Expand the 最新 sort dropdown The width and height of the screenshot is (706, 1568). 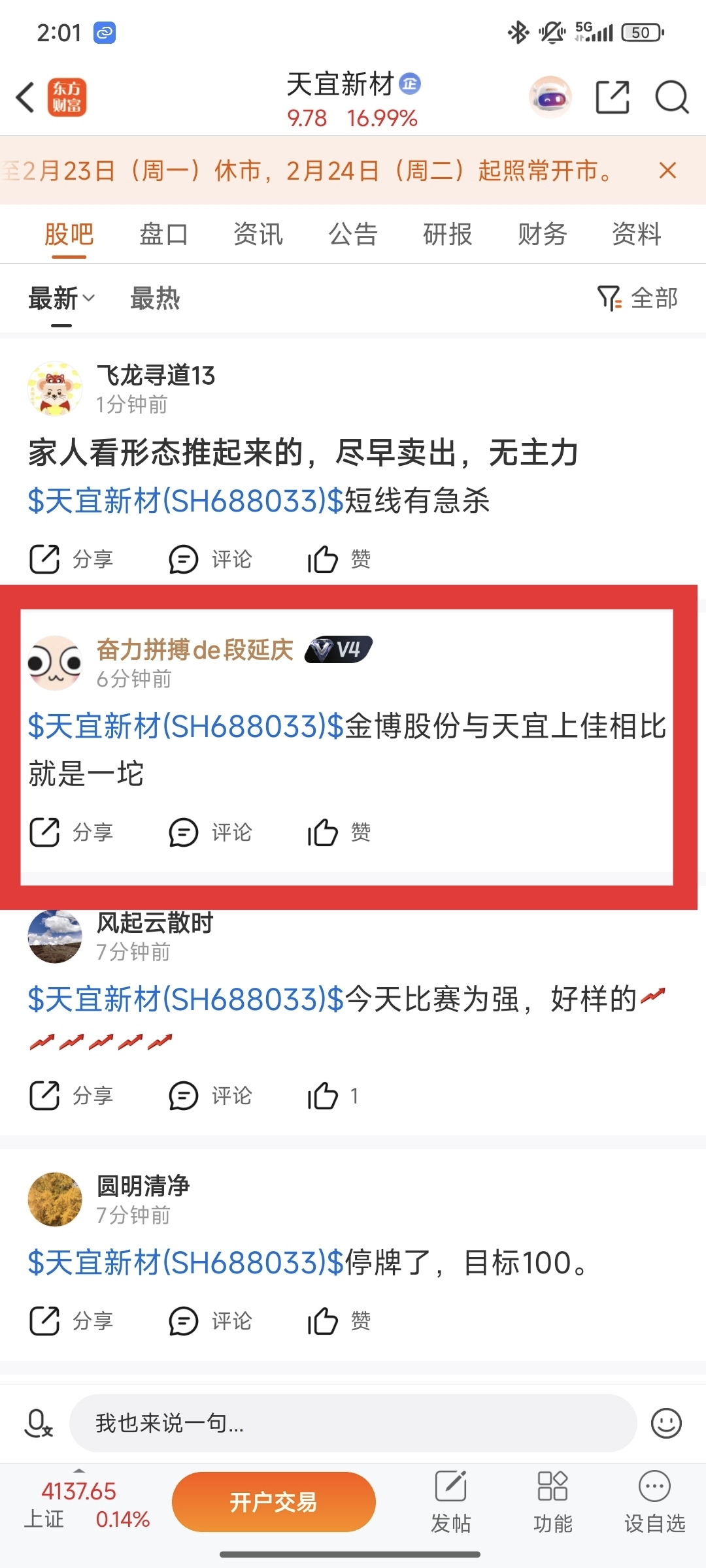tap(61, 299)
